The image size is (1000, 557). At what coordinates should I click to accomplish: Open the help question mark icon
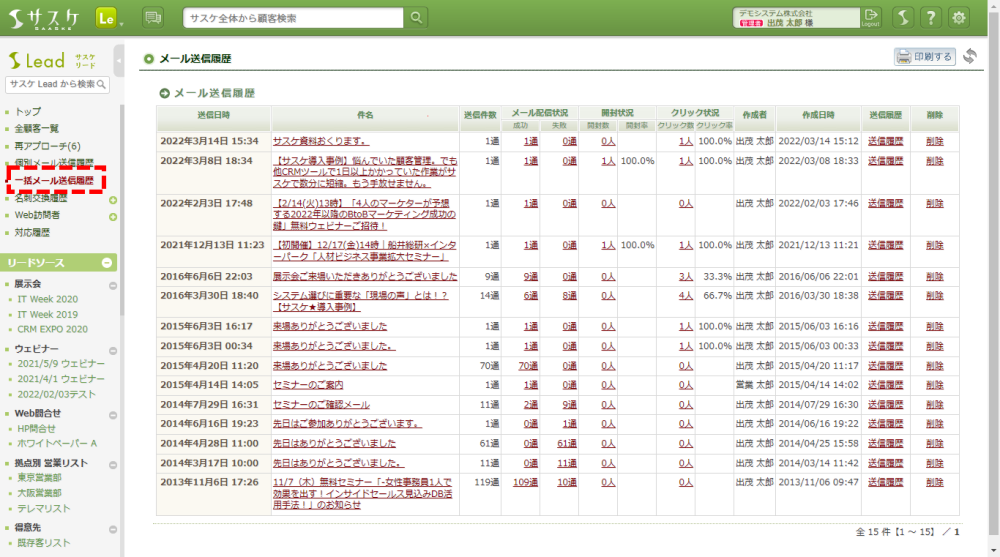[x=931, y=18]
